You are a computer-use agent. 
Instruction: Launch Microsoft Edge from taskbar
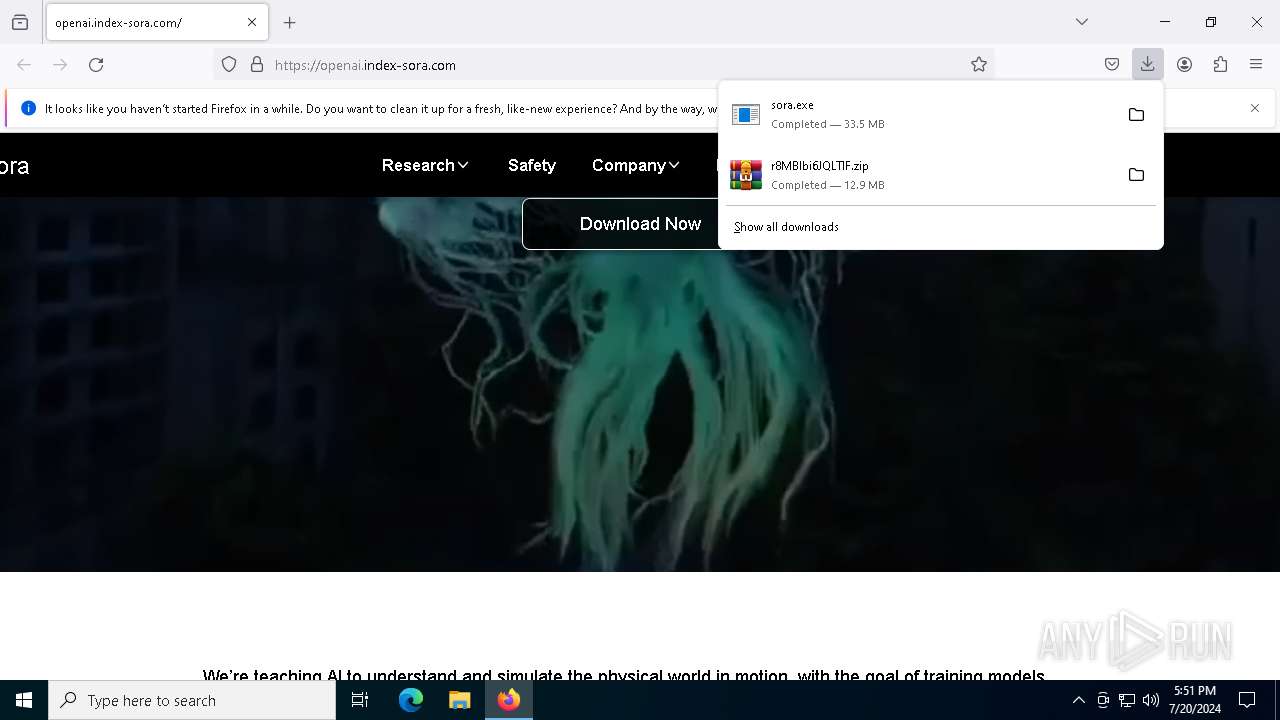[x=411, y=700]
